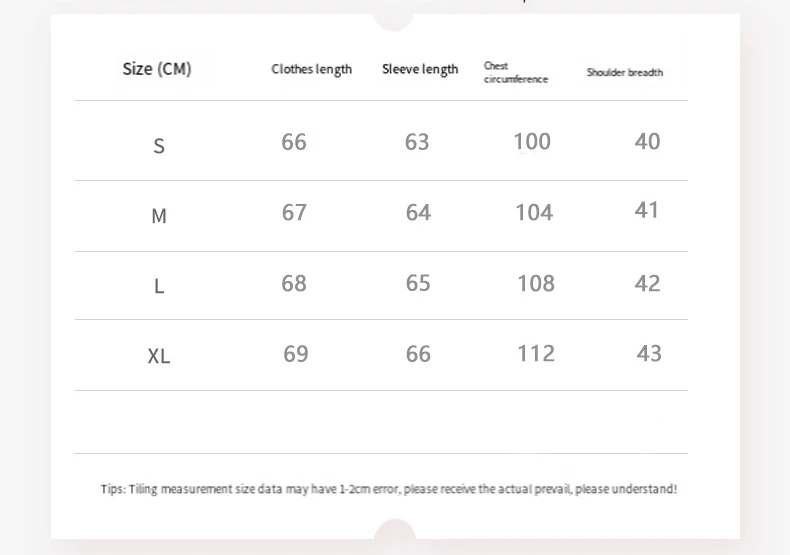Click the L size row label
The image size is (790, 555).
click(x=159, y=286)
